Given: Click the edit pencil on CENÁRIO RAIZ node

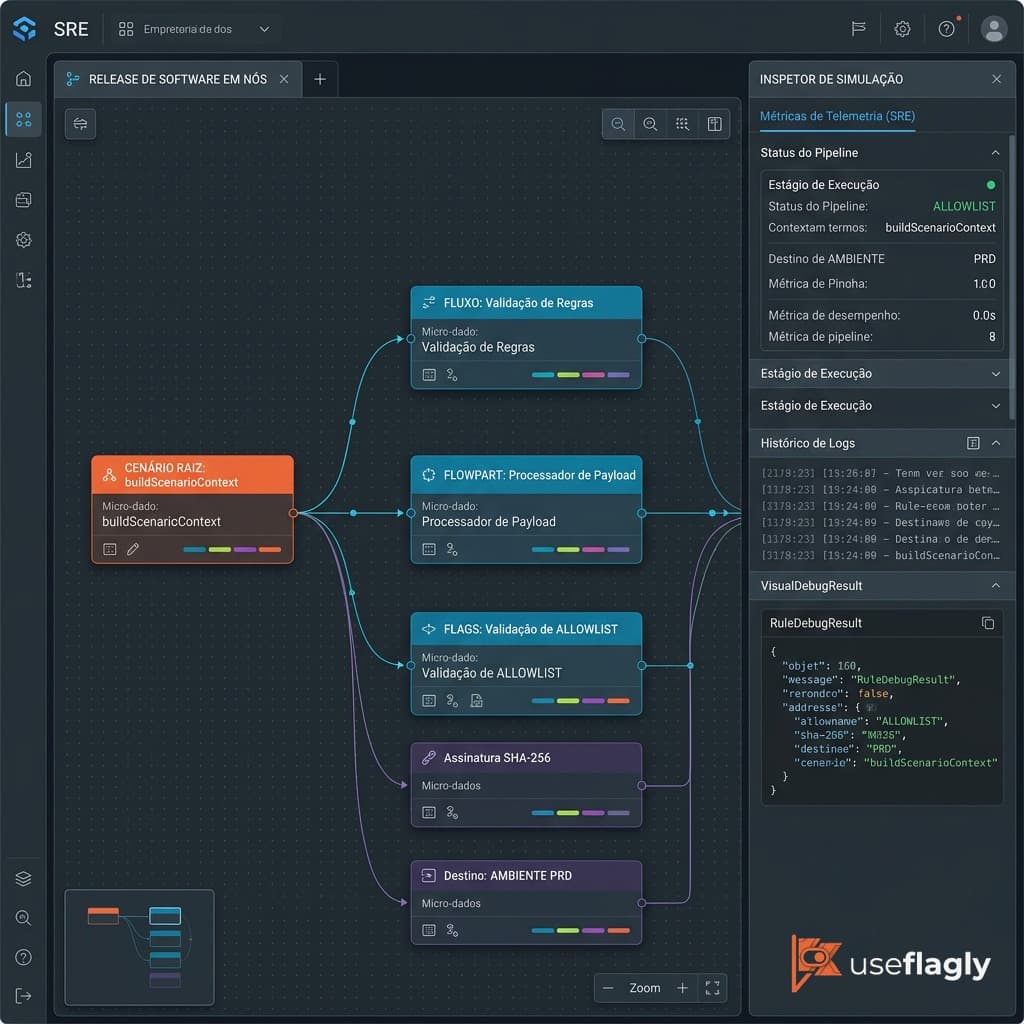Looking at the screenshot, I should [x=133, y=549].
